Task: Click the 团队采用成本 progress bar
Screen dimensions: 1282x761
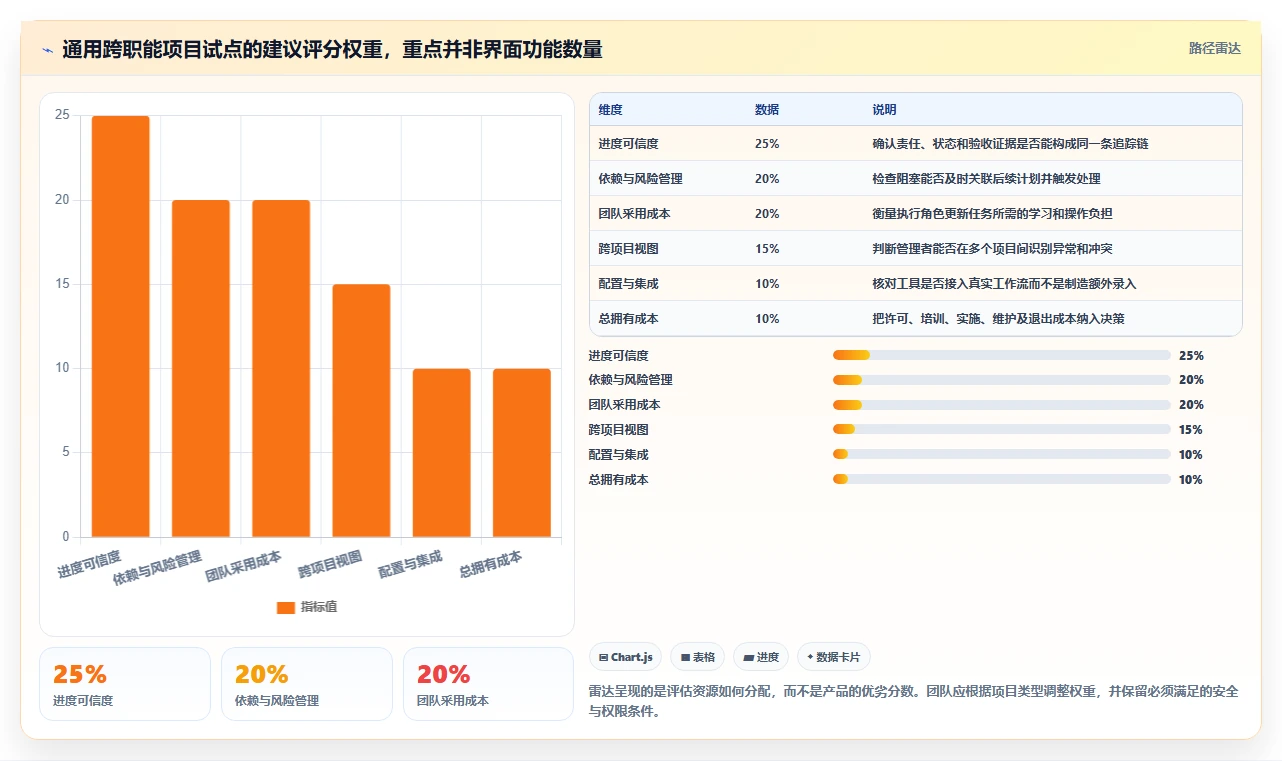Action: point(1001,405)
